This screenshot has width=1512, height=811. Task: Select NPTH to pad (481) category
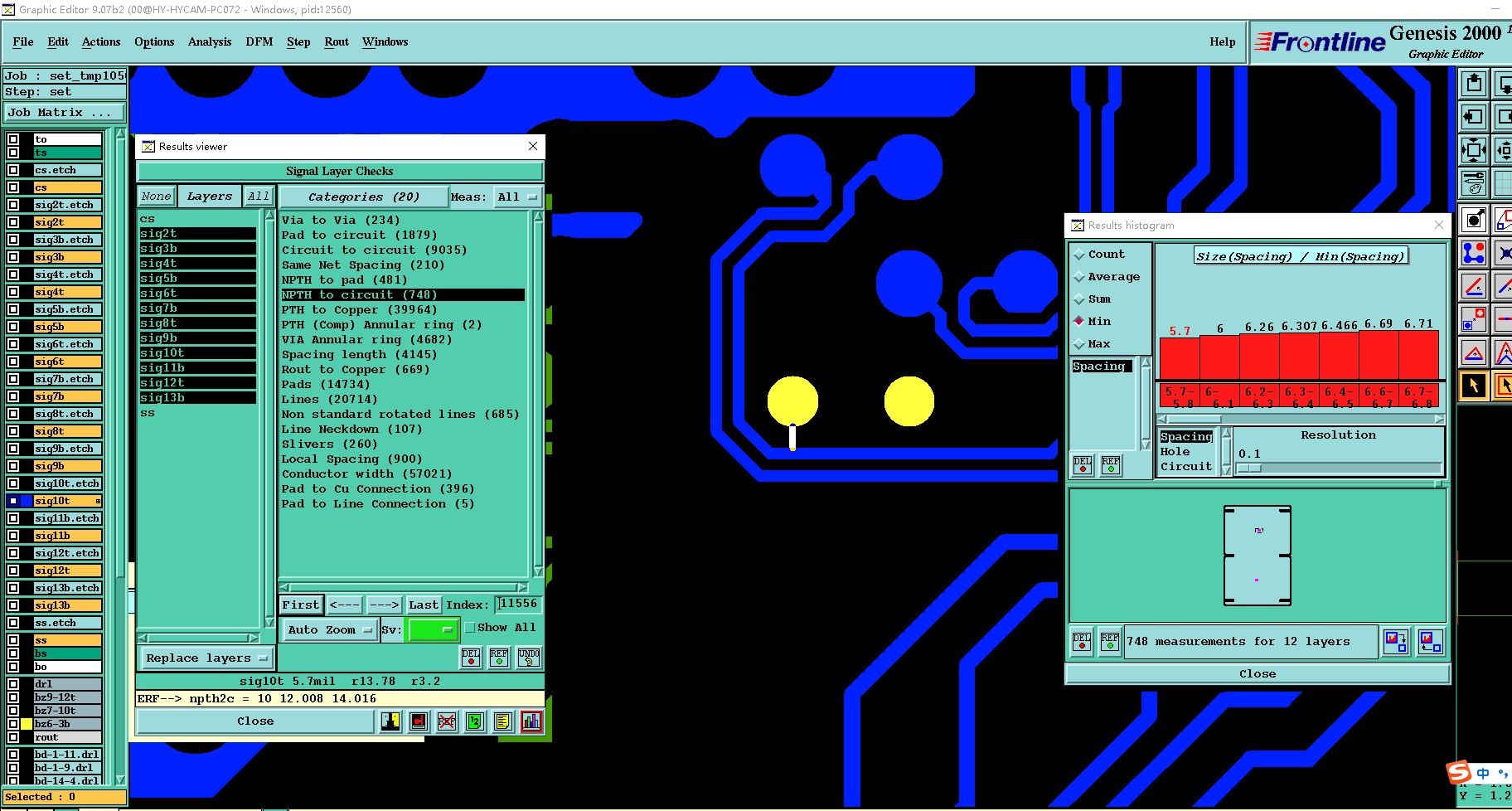point(345,280)
